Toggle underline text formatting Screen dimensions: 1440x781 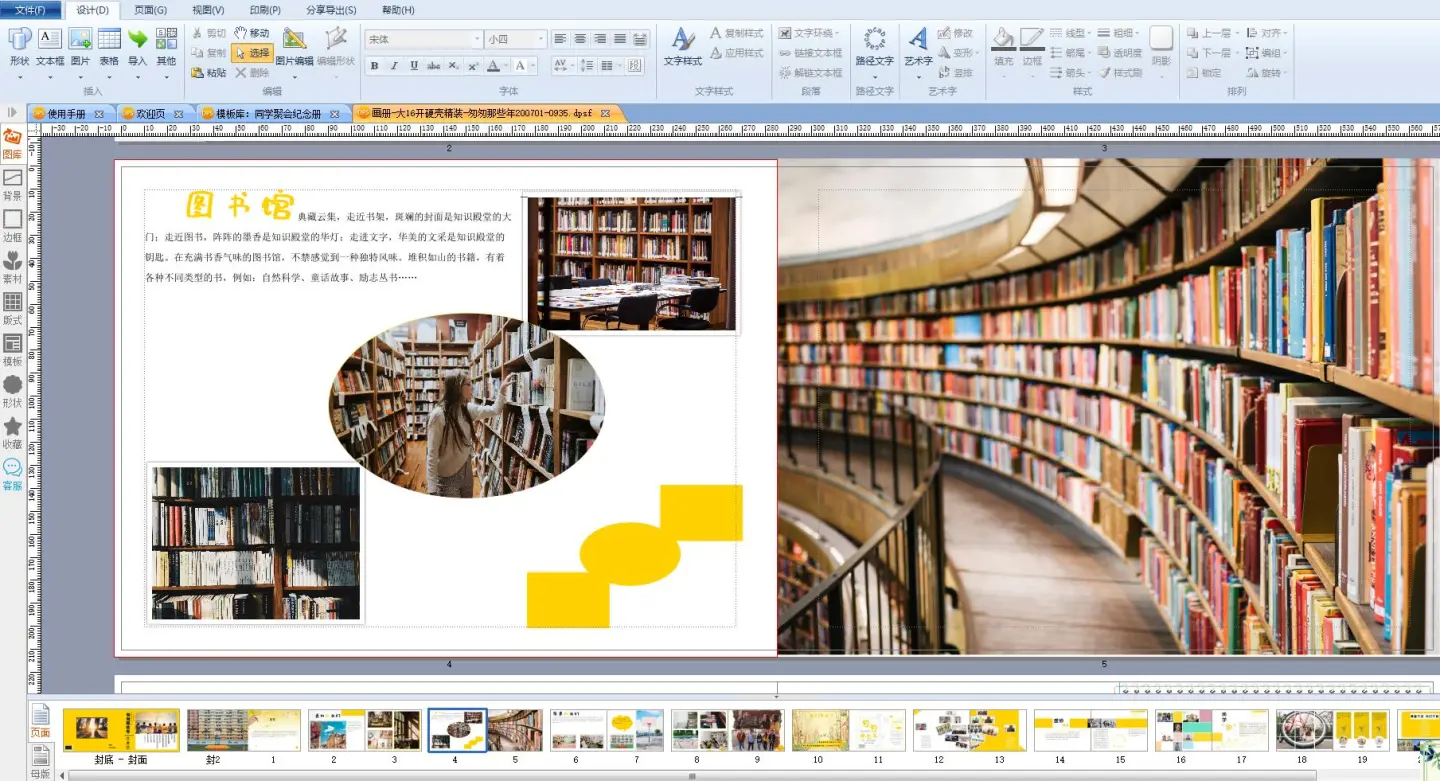[x=413, y=66]
